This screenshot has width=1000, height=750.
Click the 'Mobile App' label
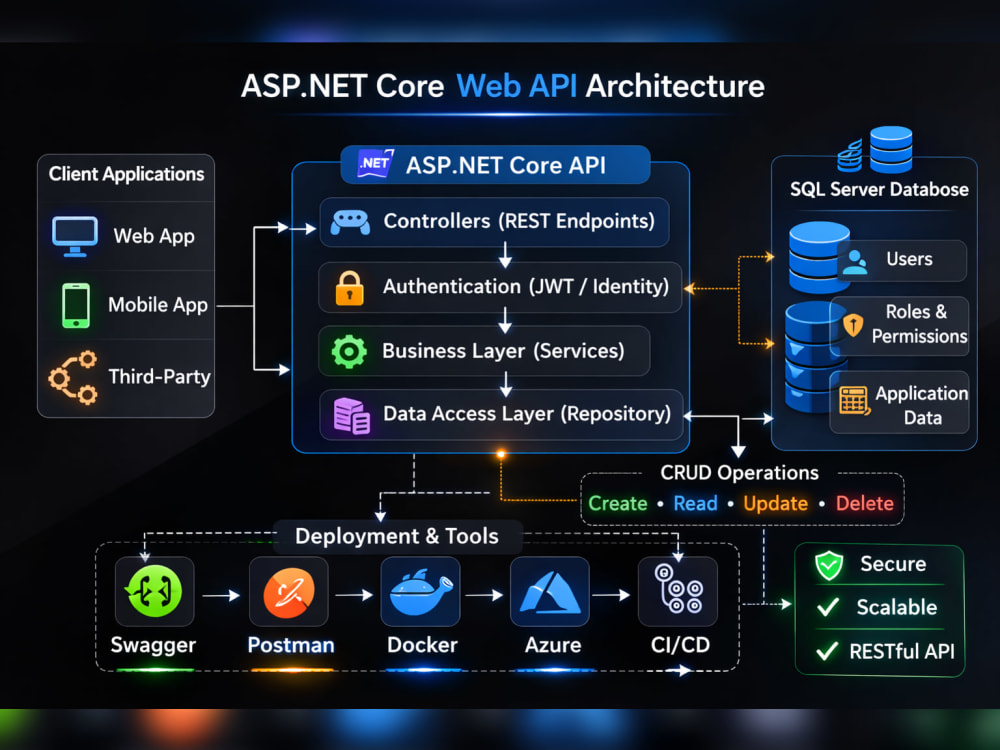pos(158,305)
